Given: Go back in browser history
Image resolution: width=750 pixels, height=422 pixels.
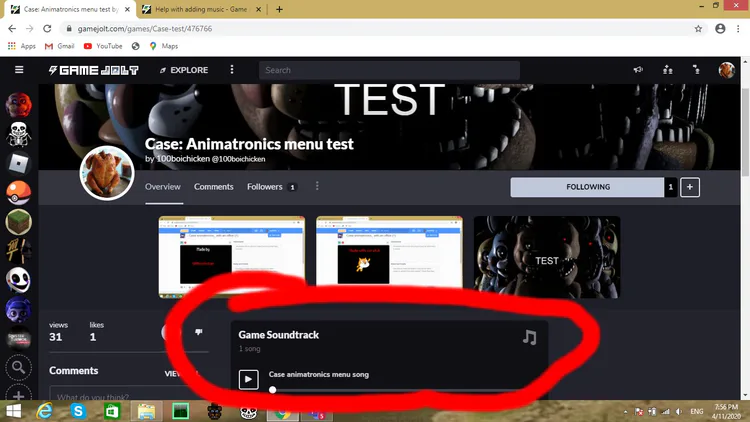Looking at the screenshot, I should coord(12,29).
